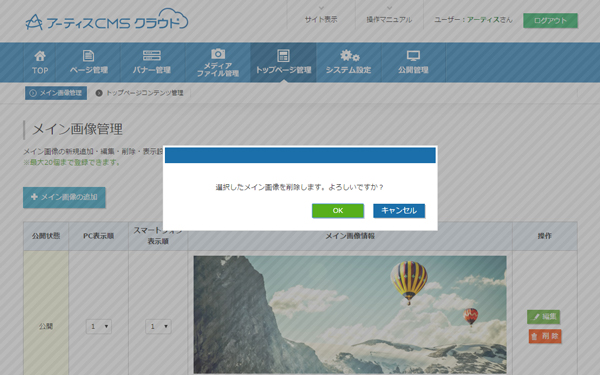Open バナー管理 banner icon menu

152,62
